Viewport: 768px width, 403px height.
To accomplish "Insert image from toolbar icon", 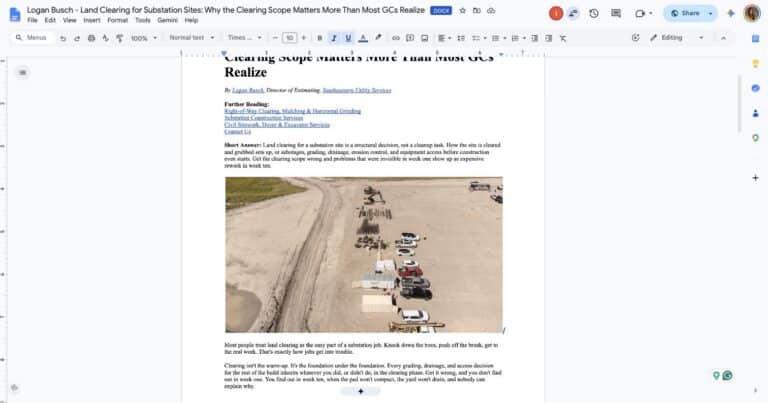I will tap(425, 38).
